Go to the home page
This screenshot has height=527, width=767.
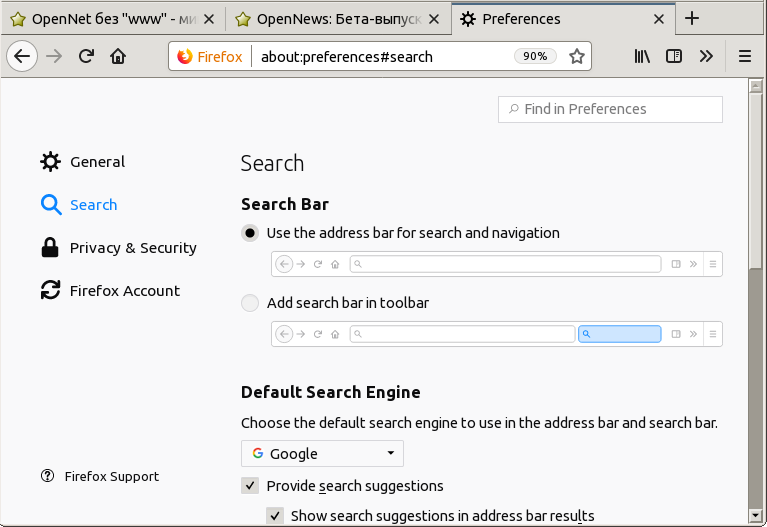tap(118, 57)
